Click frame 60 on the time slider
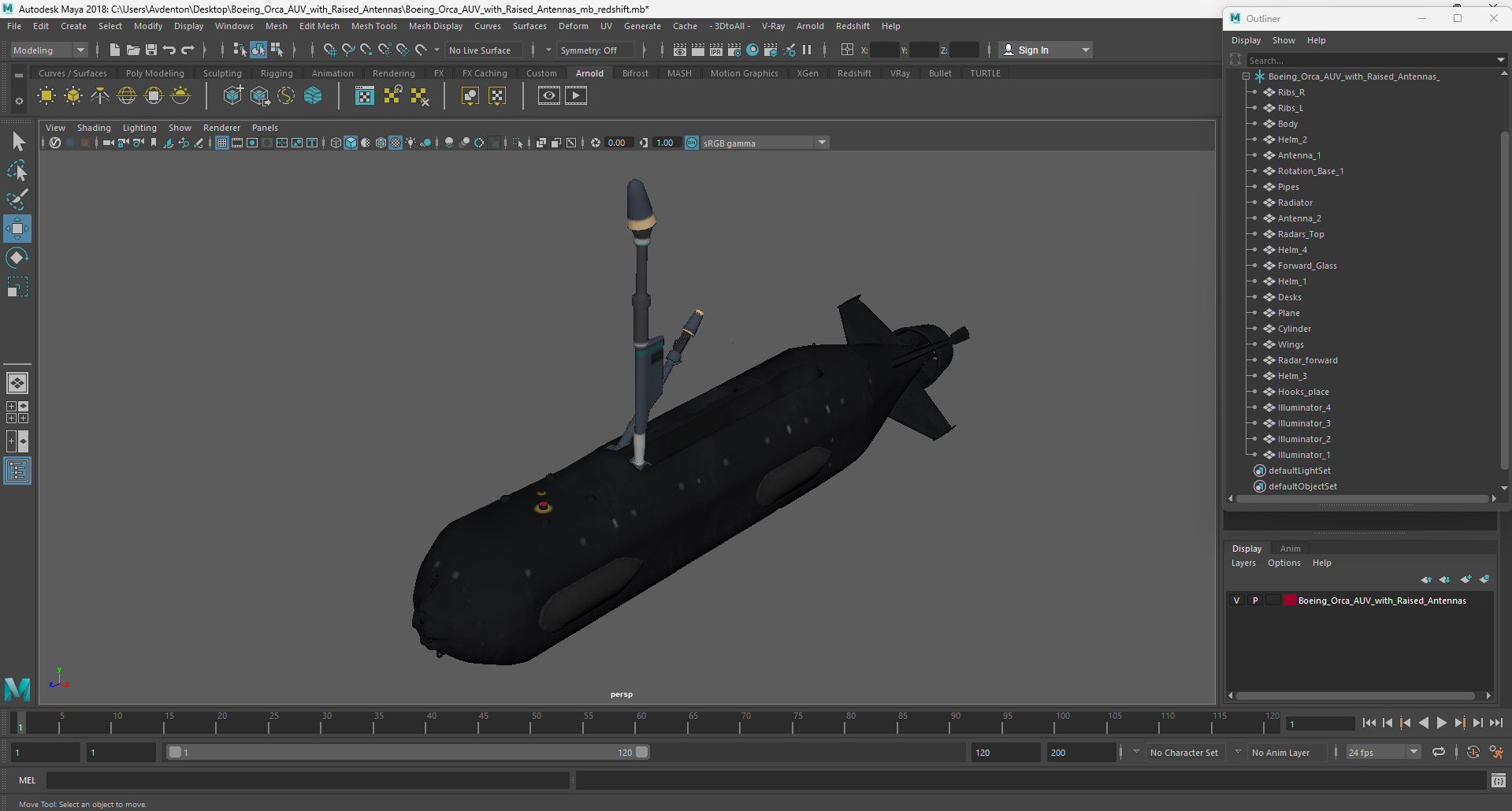Viewport: 1512px width, 811px height. tap(641, 723)
